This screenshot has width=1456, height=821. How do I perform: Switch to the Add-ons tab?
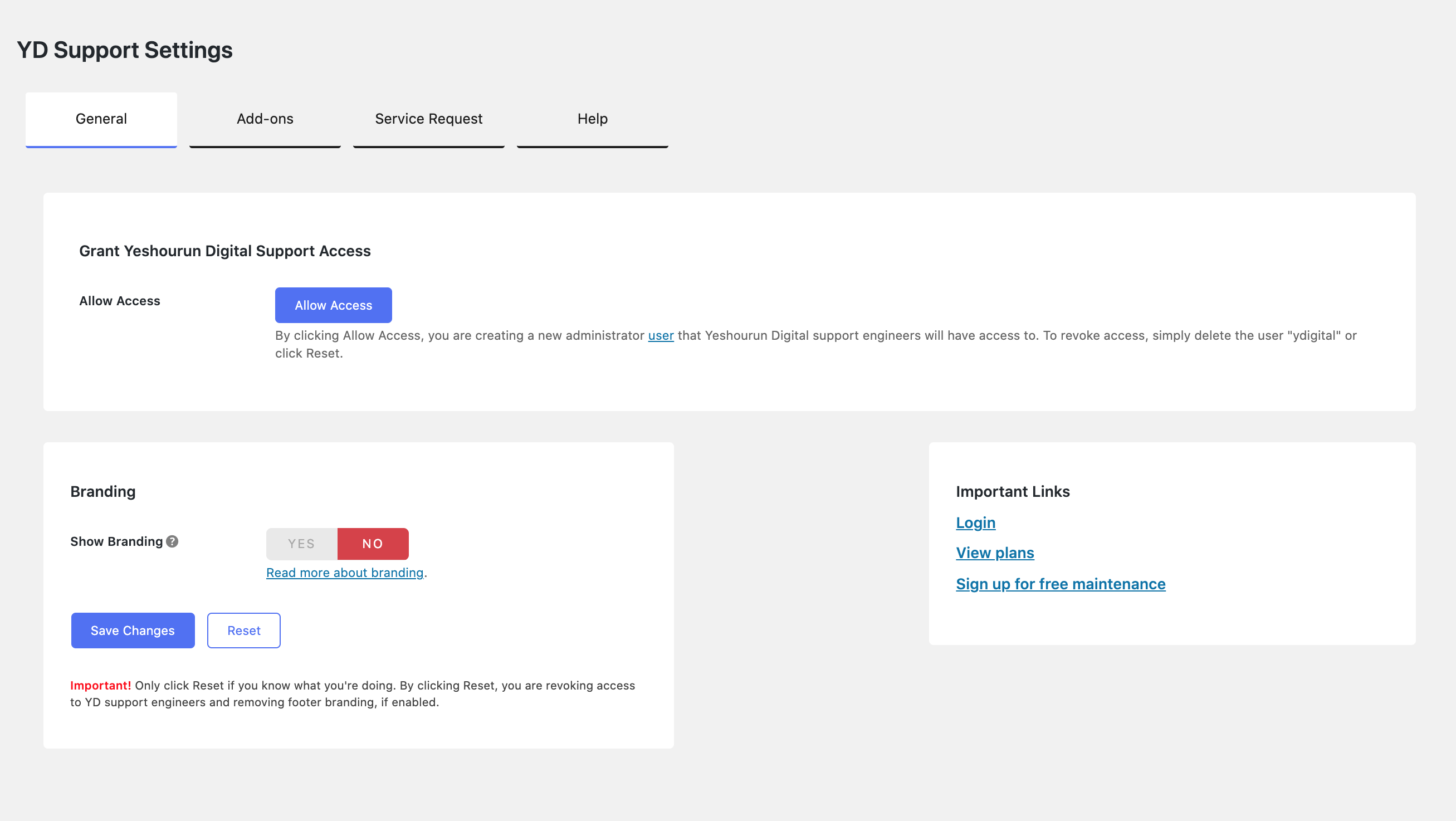click(x=265, y=119)
